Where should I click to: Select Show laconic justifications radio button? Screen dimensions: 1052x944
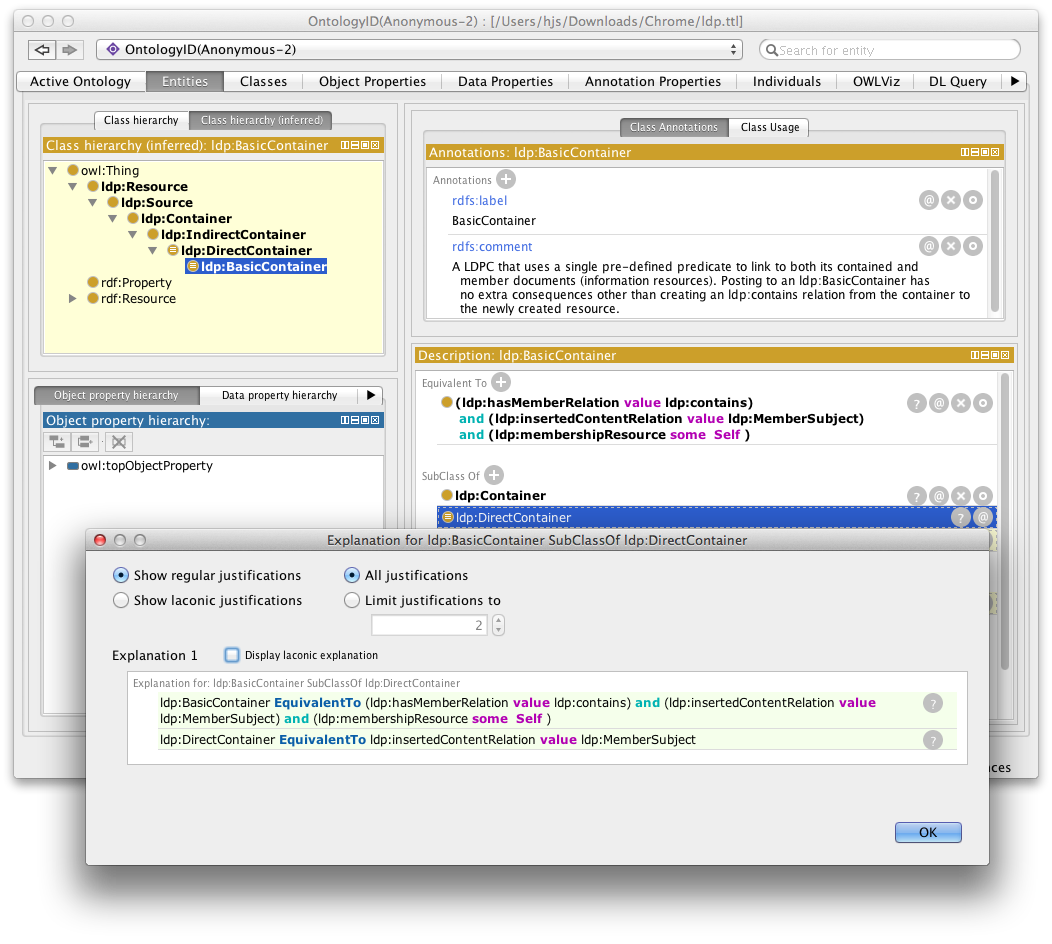pos(121,601)
